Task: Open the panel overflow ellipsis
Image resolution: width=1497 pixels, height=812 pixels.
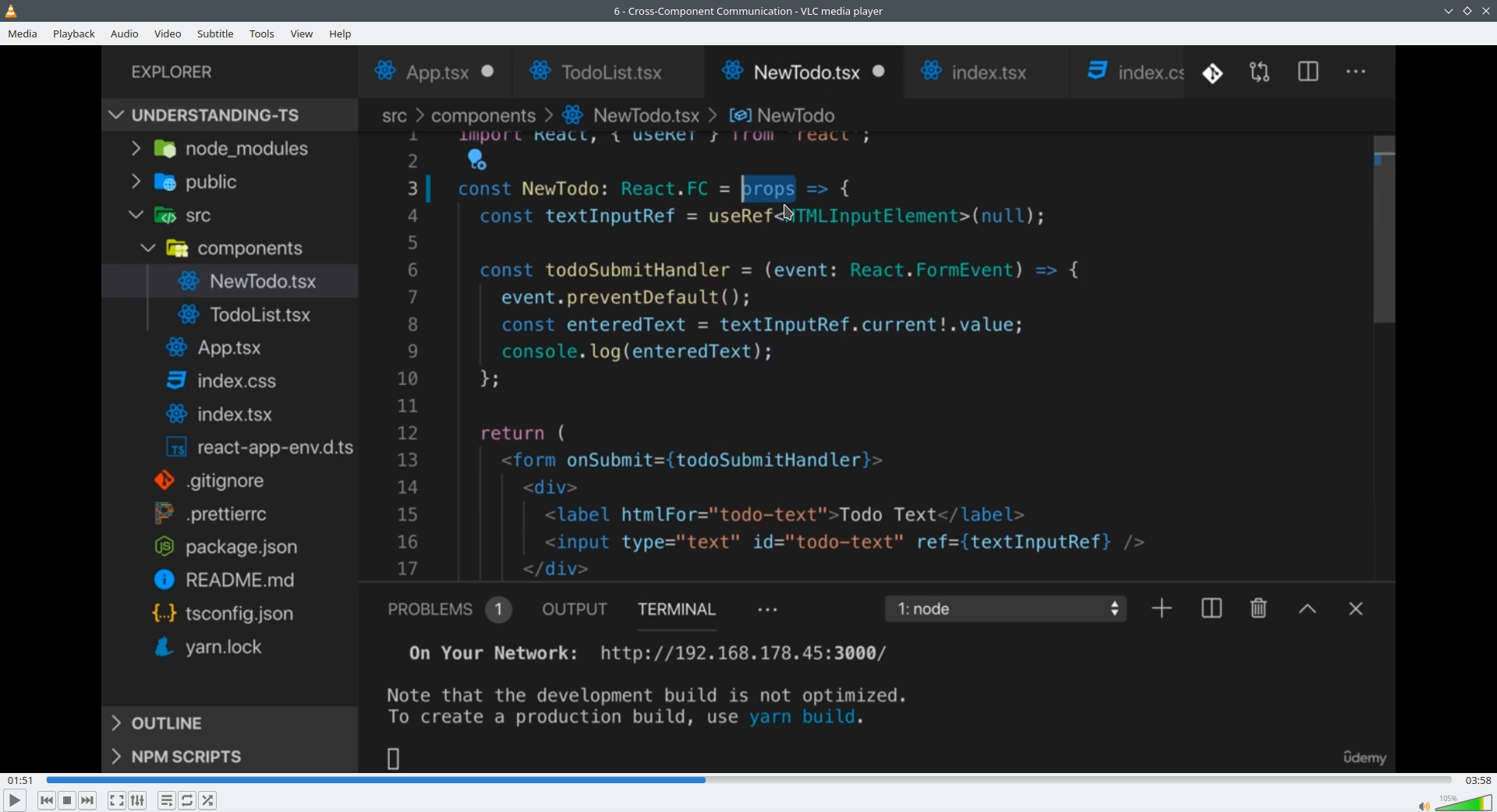Action: point(768,611)
